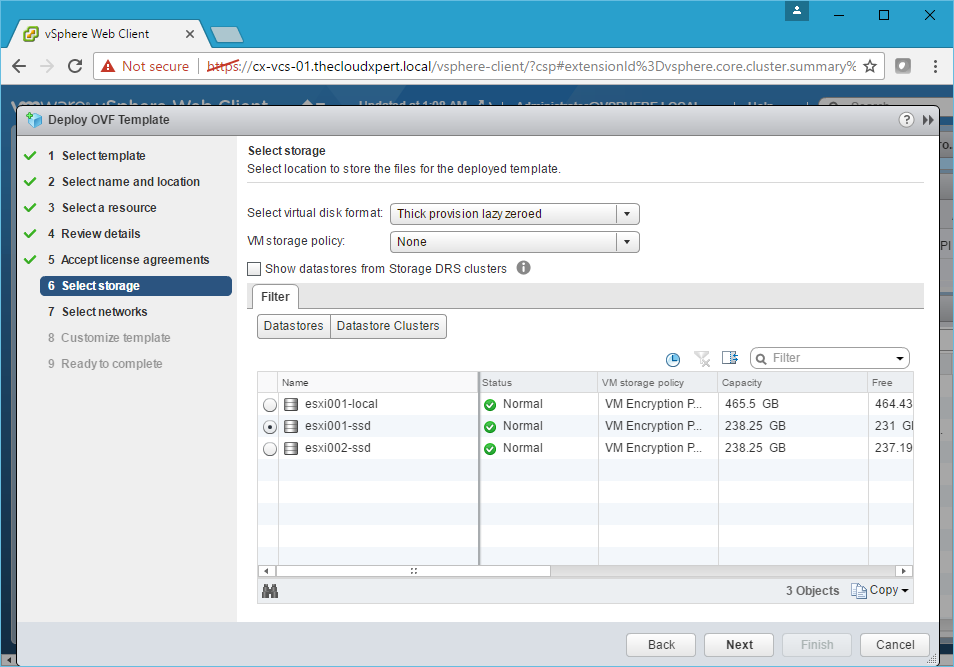Click the Back button

(x=661, y=645)
